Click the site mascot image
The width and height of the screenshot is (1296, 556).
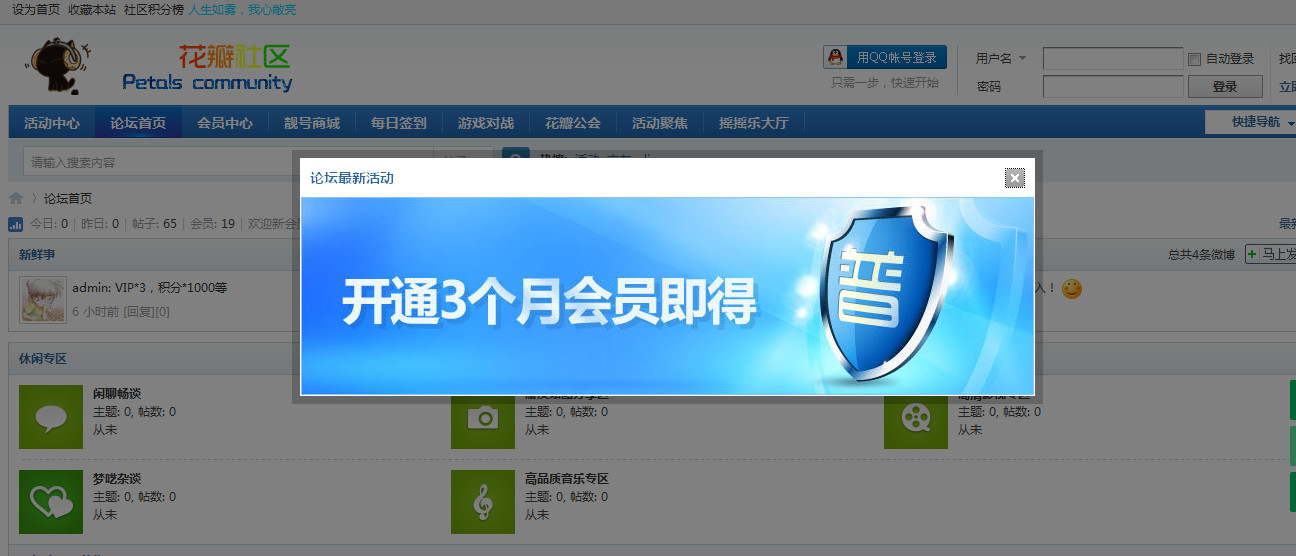58,68
